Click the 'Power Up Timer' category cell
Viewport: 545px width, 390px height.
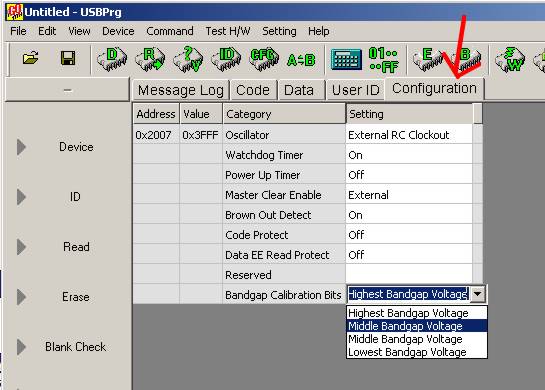point(284,175)
